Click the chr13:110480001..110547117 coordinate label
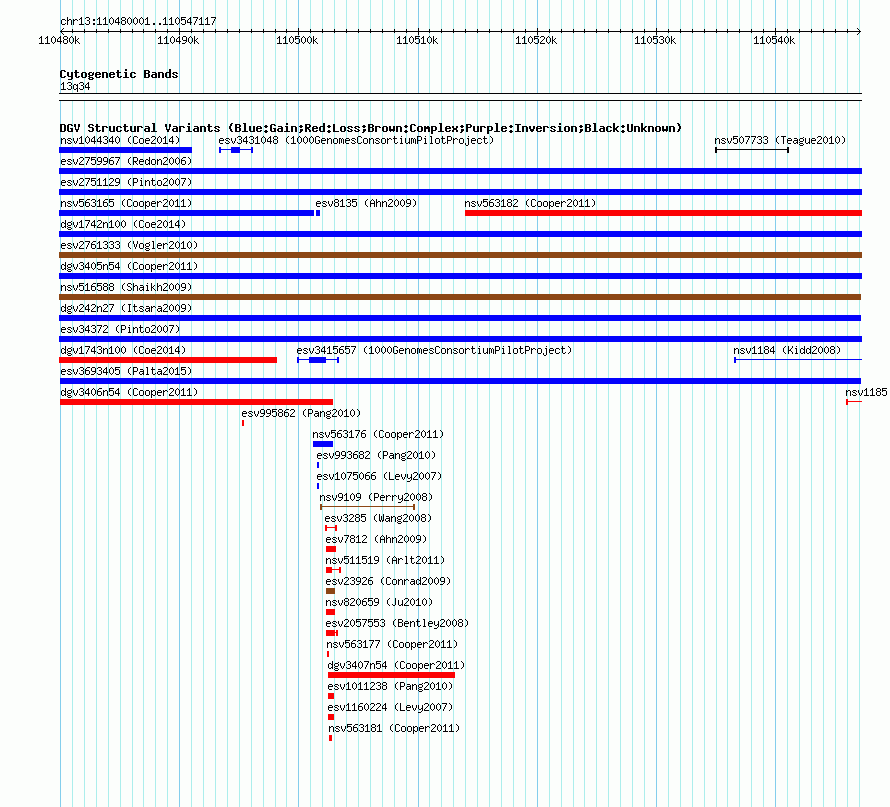 click(x=138, y=21)
